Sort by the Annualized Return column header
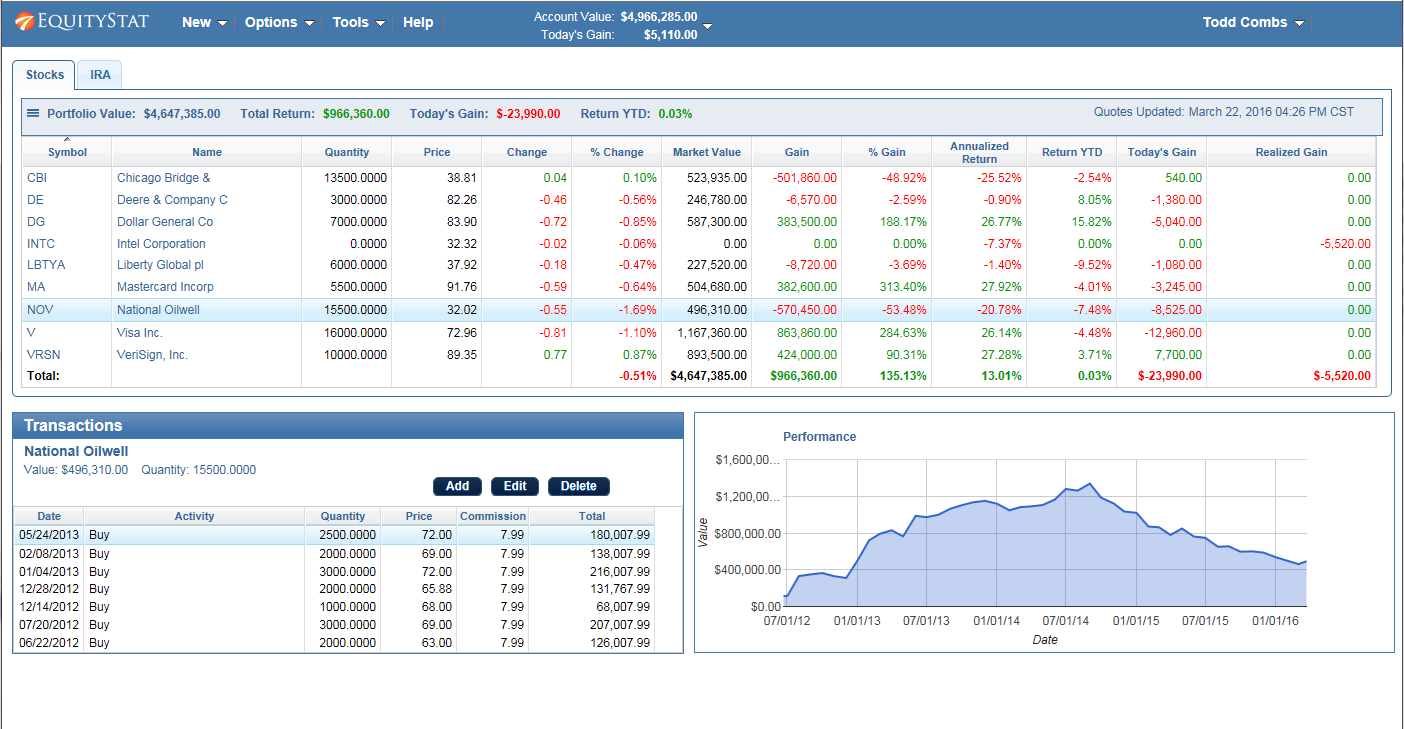 click(979, 152)
